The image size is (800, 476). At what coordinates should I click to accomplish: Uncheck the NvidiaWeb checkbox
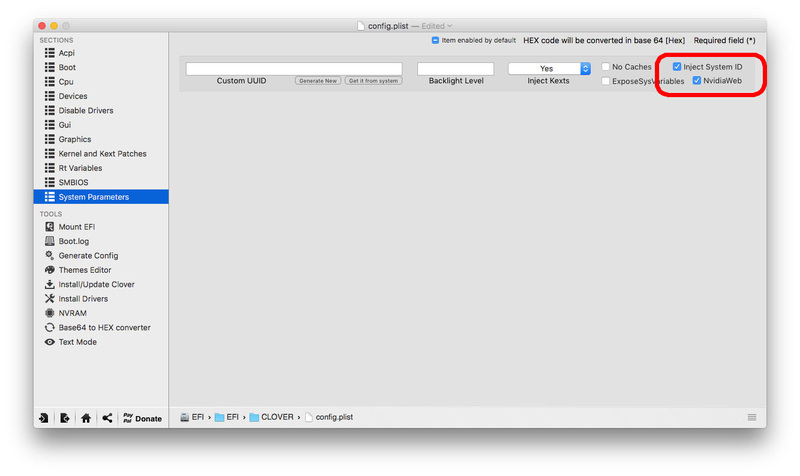(696, 80)
